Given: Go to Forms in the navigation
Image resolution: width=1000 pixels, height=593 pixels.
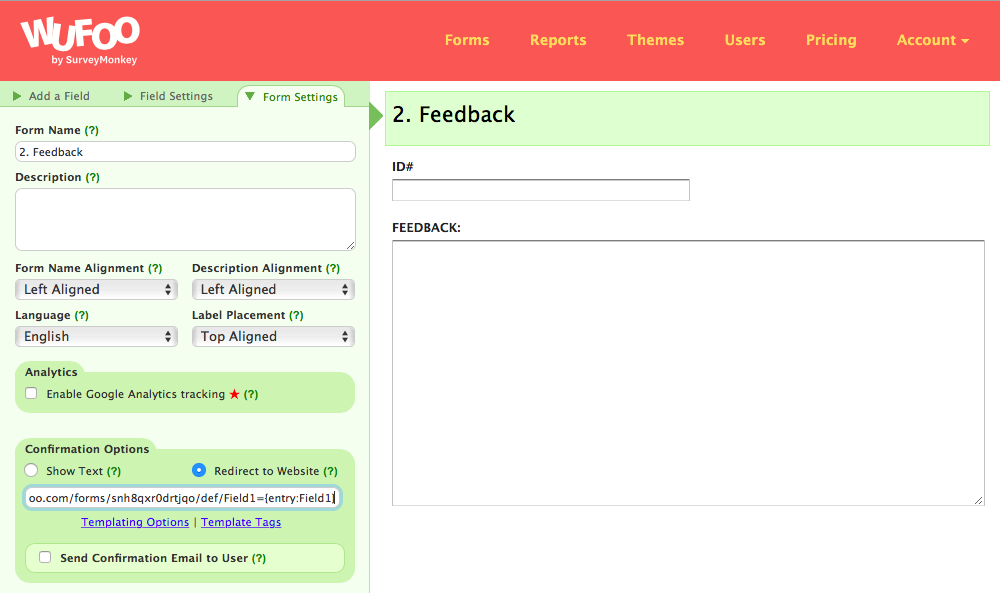Looking at the screenshot, I should [x=467, y=40].
